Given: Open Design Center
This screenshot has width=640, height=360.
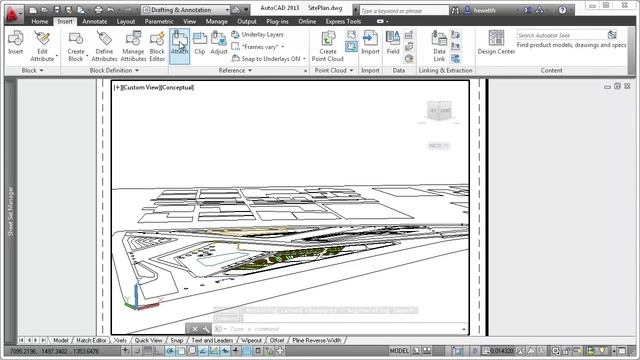Looking at the screenshot, I should [x=496, y=42].
